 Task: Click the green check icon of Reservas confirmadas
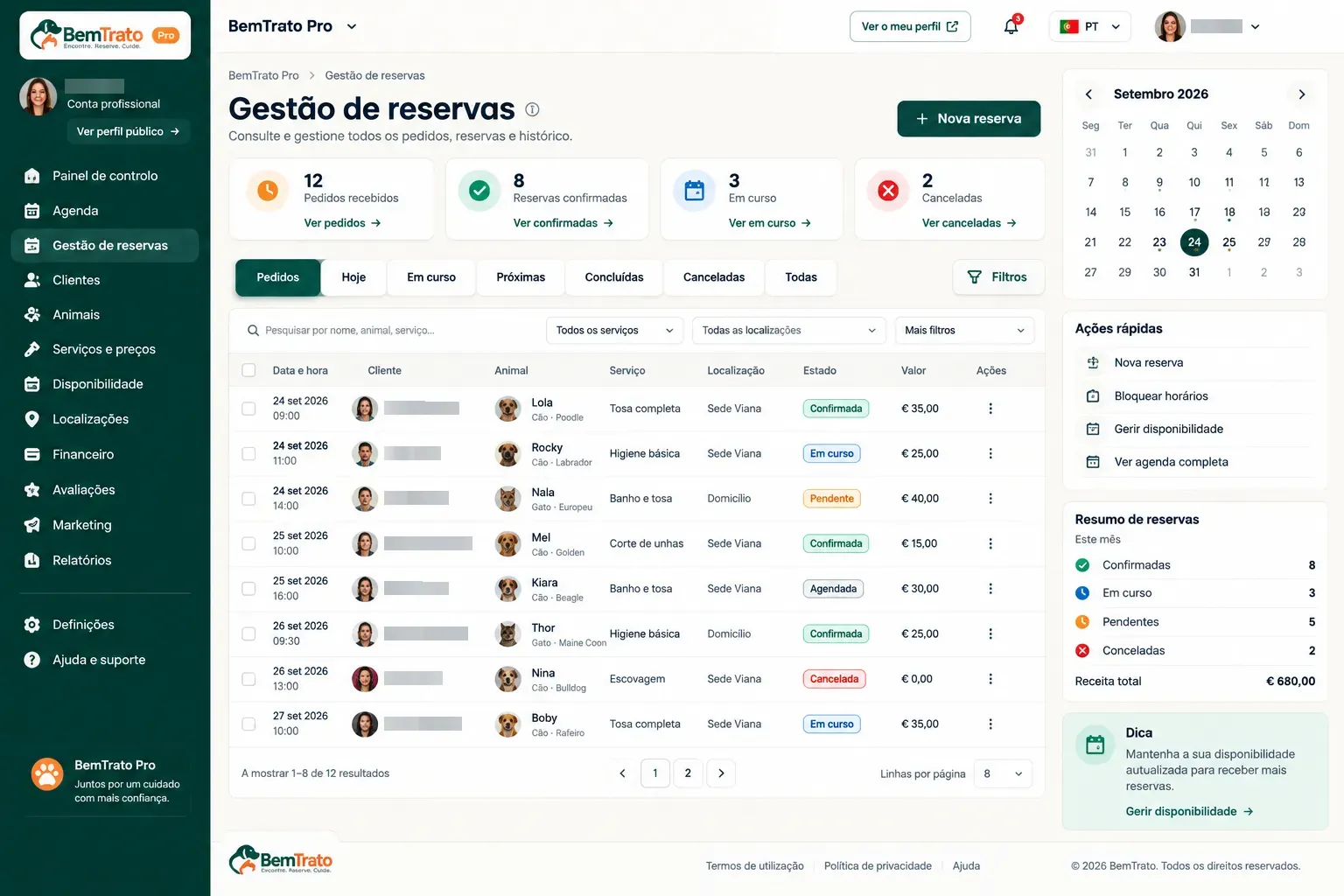click(x=479, y=190)
